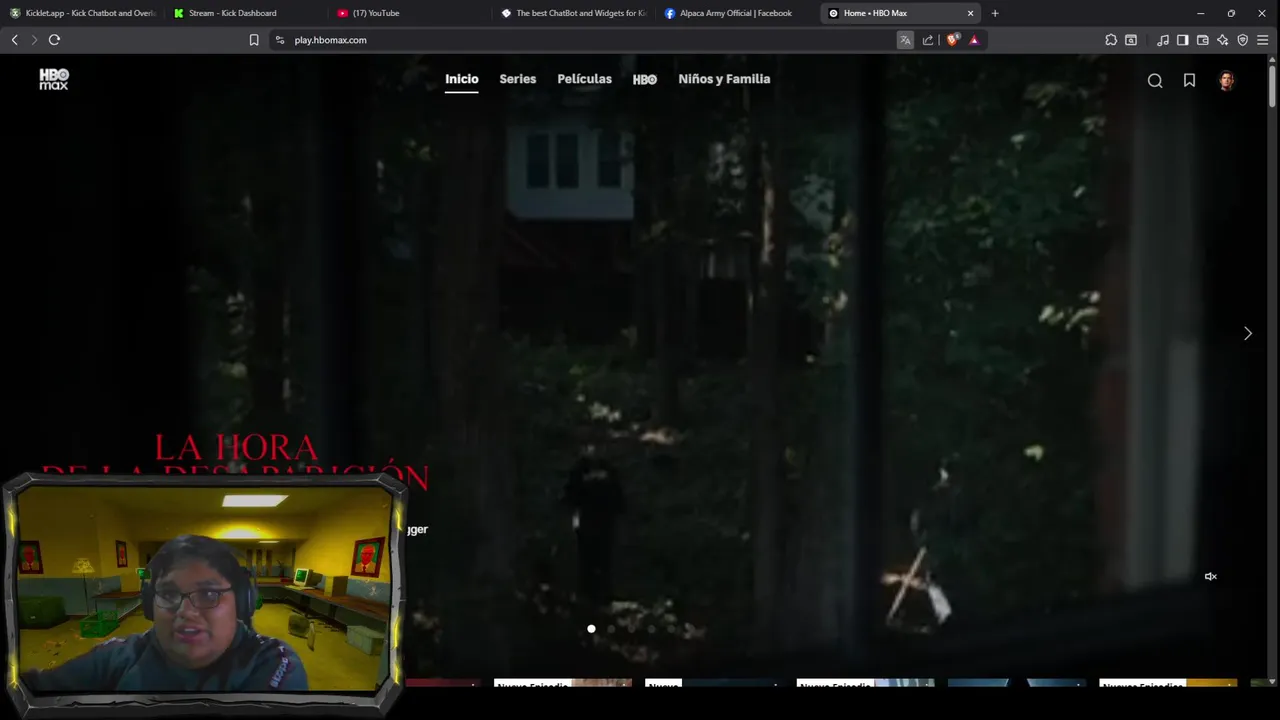1280x720 pixels.
Task: Open the HBO hub
Action: pos(645,79)
